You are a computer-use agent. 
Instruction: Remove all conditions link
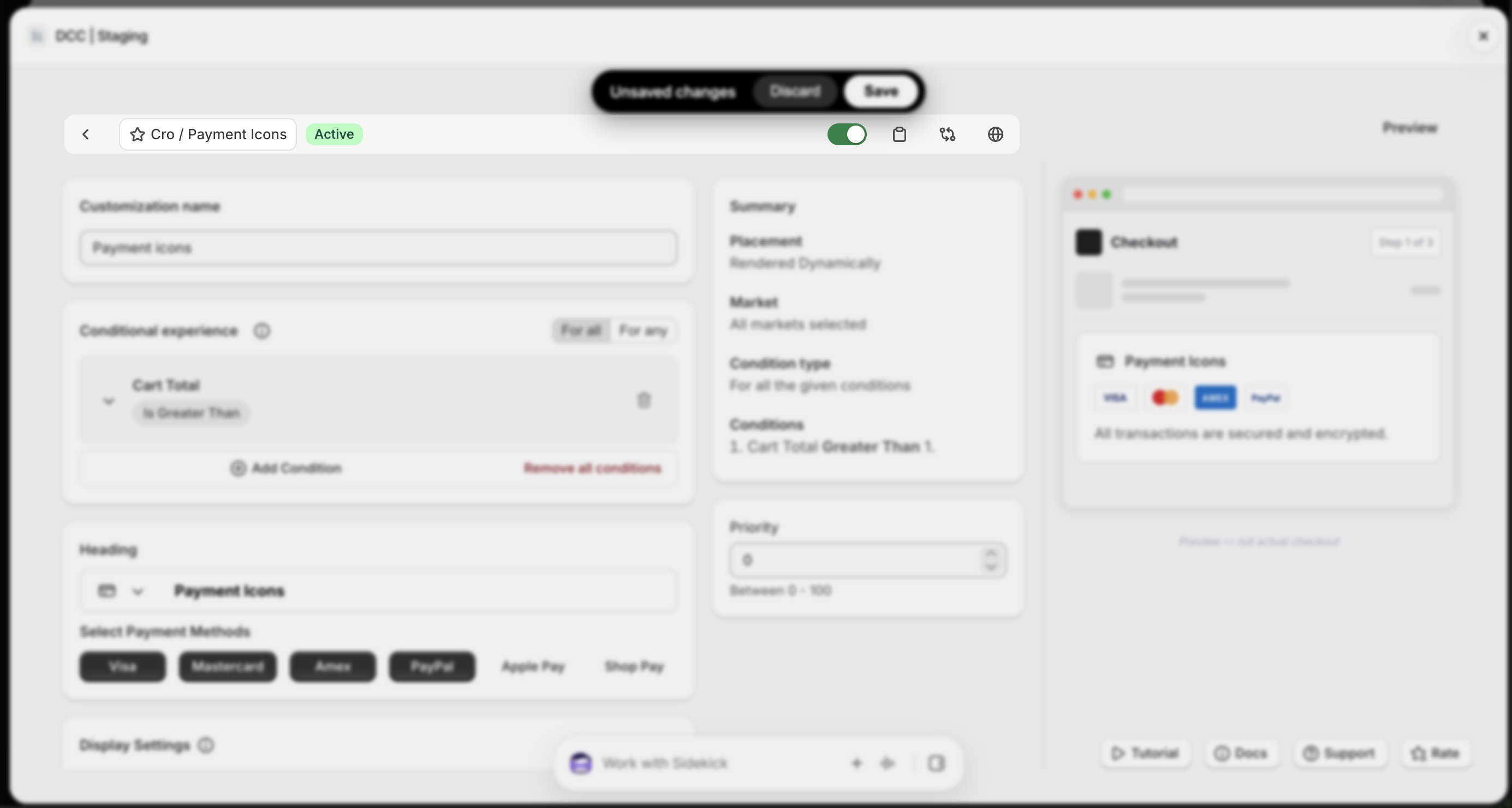point(592,468)
